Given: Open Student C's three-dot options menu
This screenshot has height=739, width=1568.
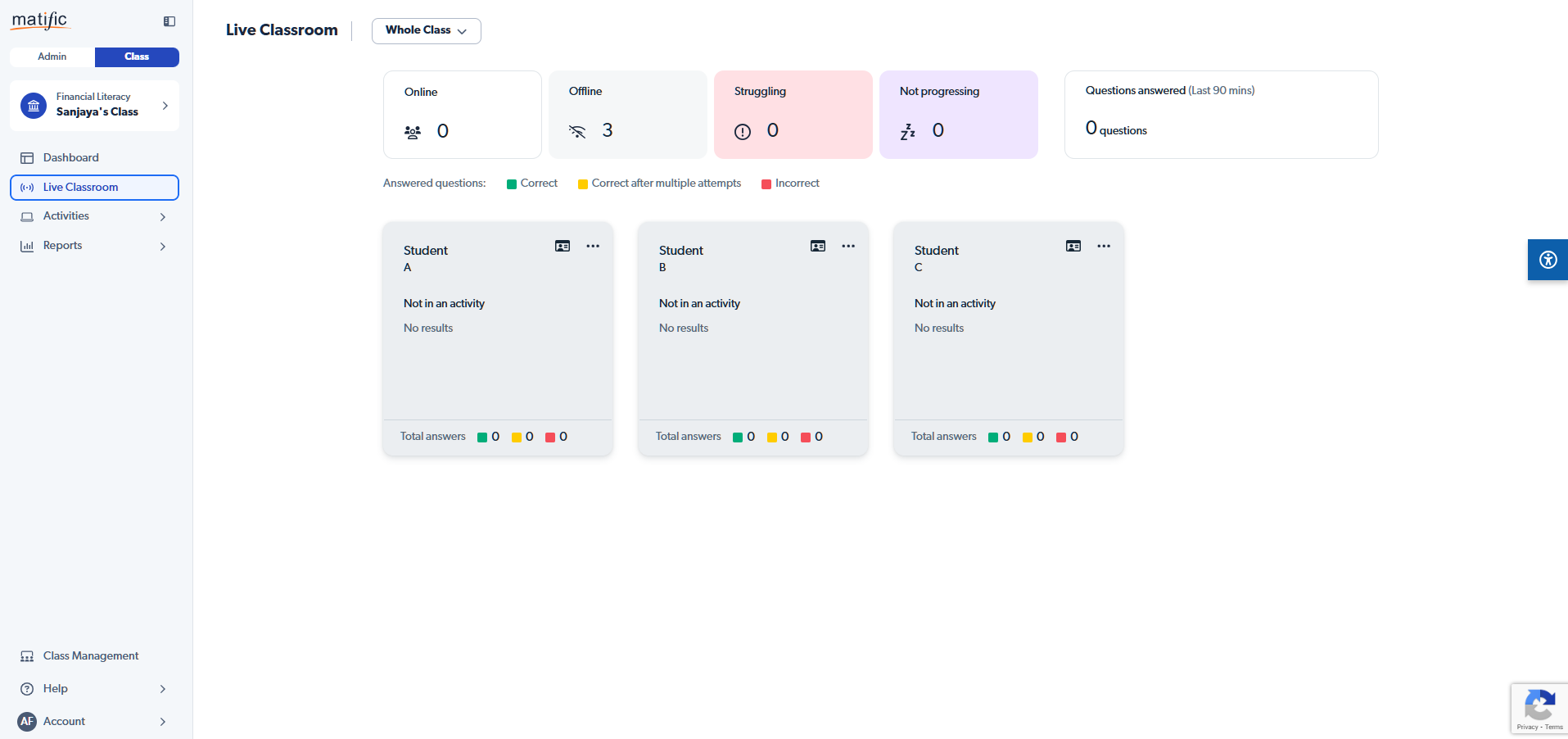Looking at the screenshot, I should (x=1104, y=246).
